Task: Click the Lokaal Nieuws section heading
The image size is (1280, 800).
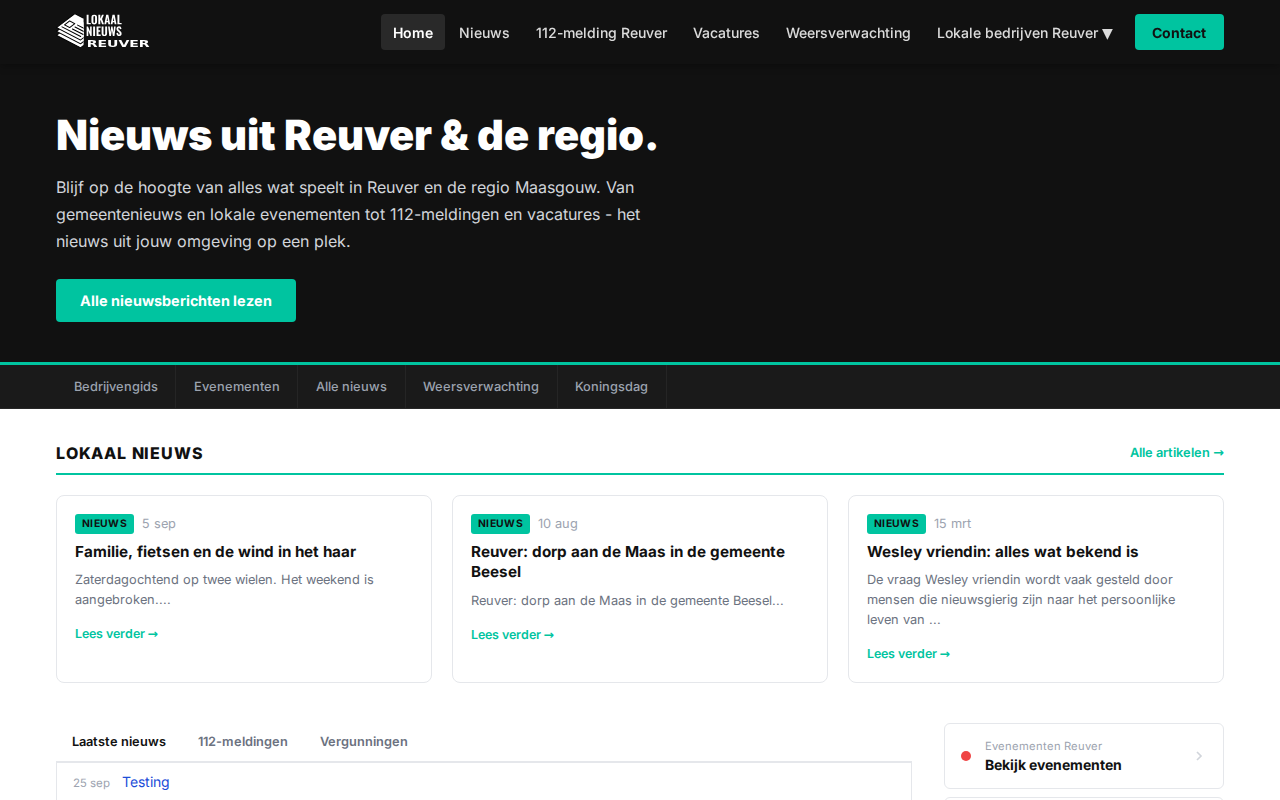Action: (x=129, y=453)
